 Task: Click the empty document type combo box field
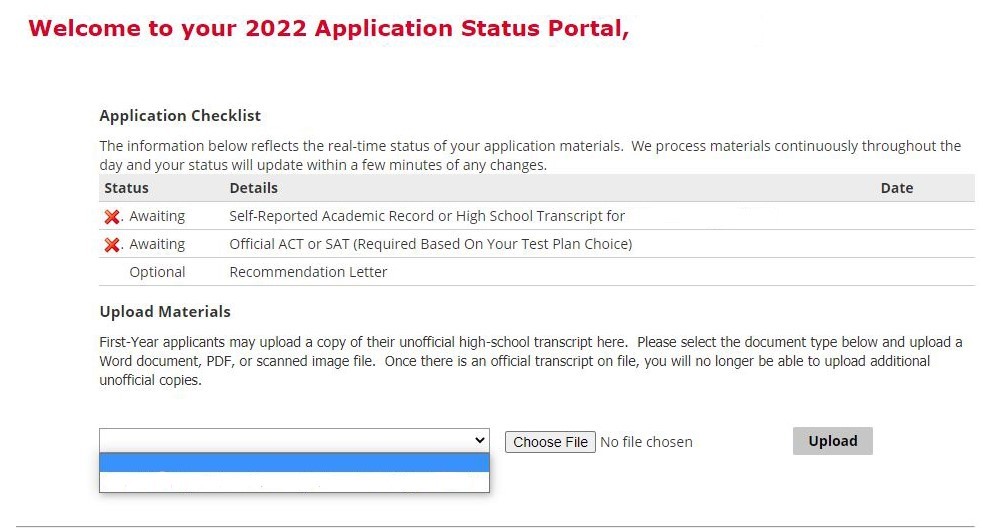[x=285, y=440]
